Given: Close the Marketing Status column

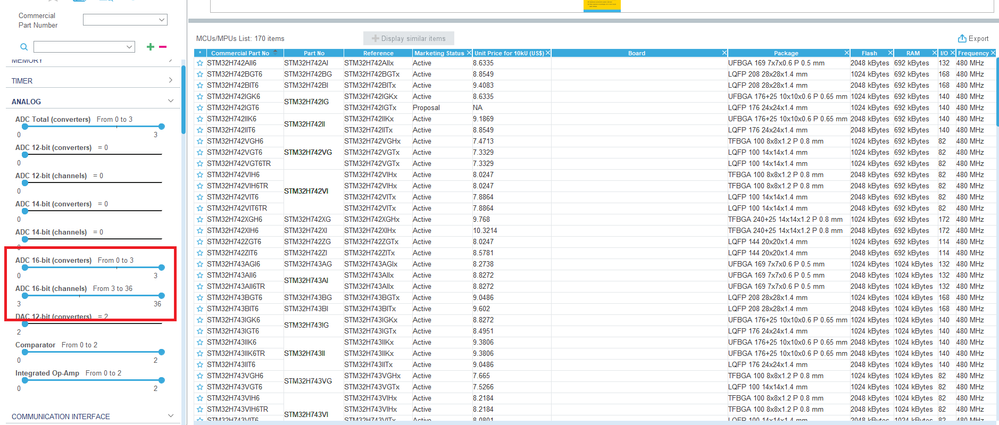Looking at the screenshot, I should pyautogui.click(x=469, y=53).
